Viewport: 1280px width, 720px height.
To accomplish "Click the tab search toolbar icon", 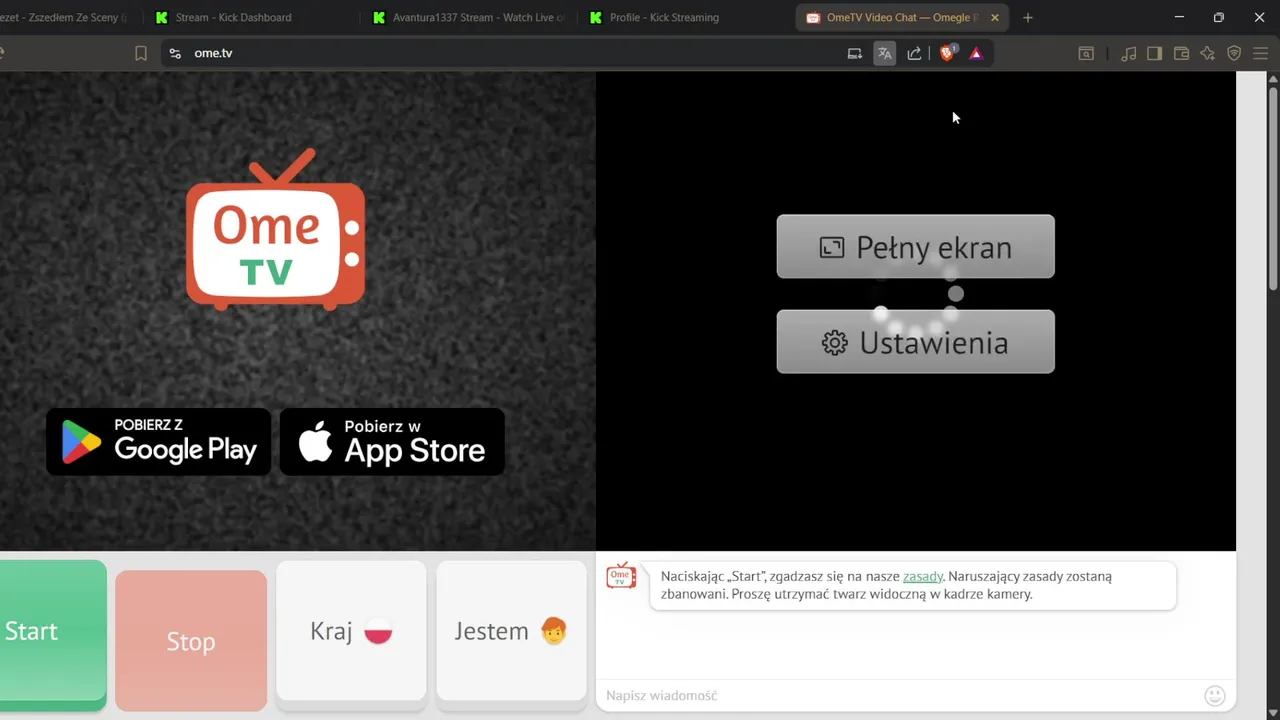I will pos(1086,54).
